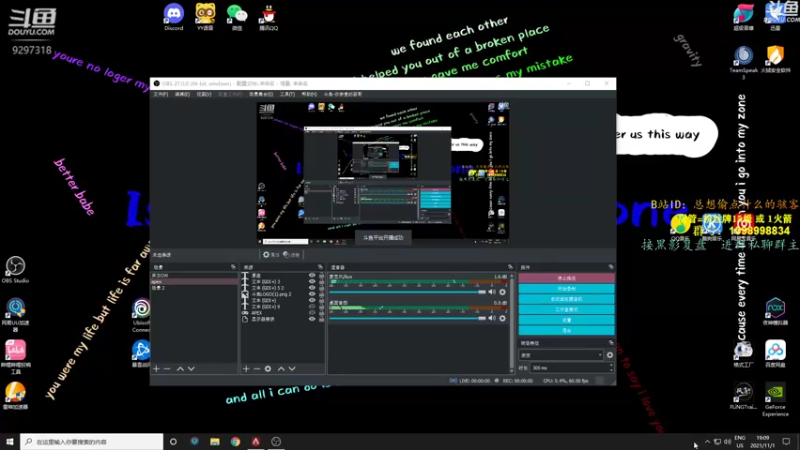This screenshot has height=450, width=800.
Task: Click the start recording button
Action: [x=566, y=289]
